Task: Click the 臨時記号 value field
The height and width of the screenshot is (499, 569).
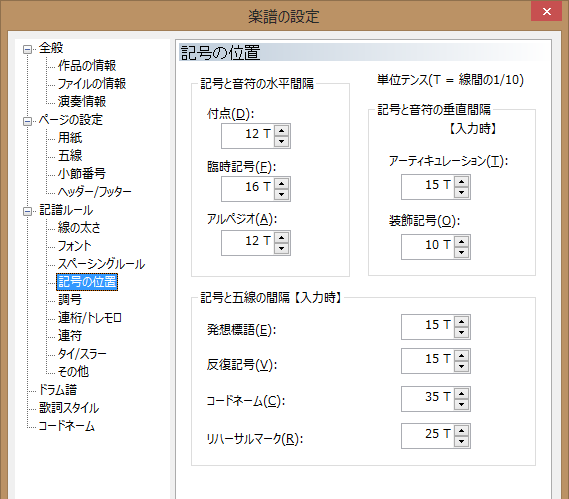Action: pos(248,189)
